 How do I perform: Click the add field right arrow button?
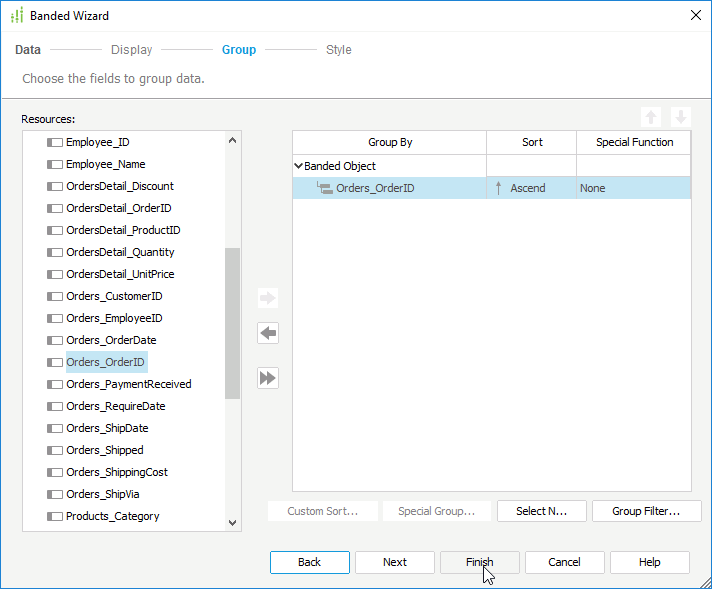[x=268, y=298]
